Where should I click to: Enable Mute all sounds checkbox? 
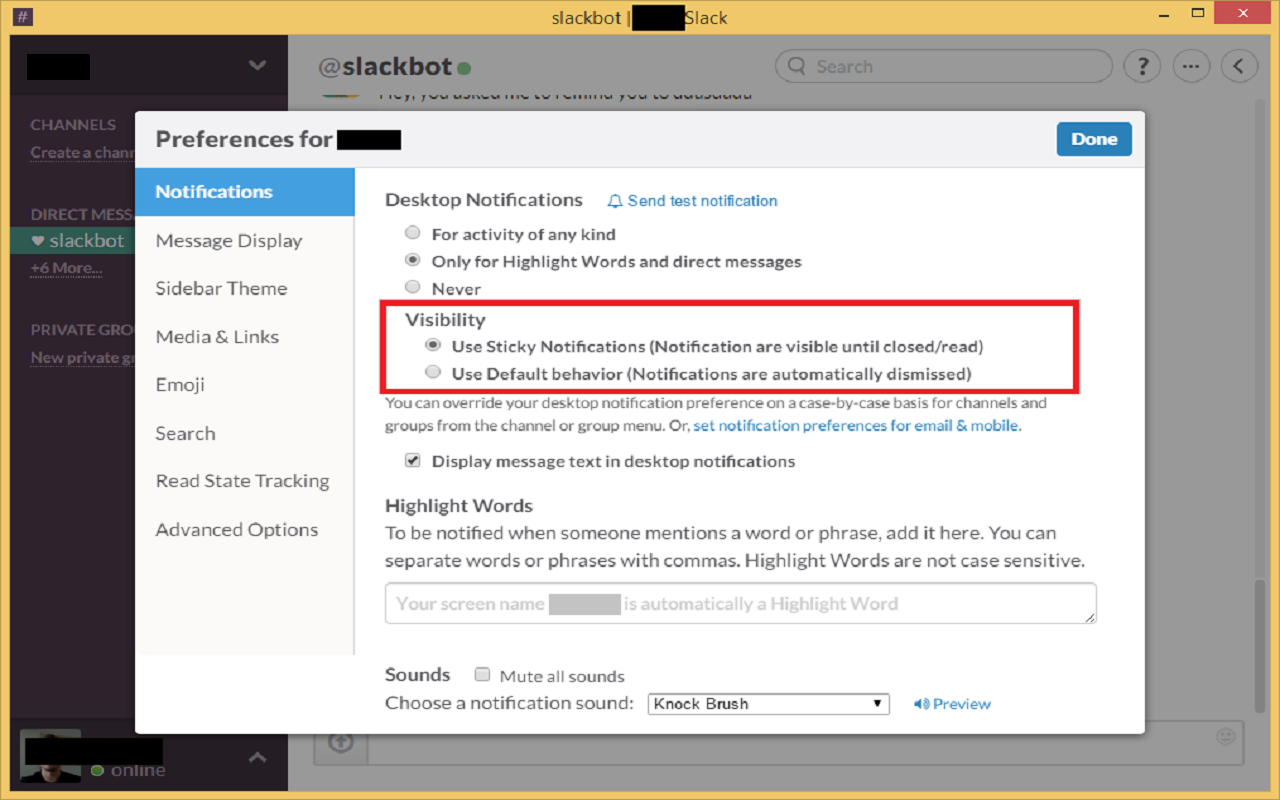click(482, 675)
